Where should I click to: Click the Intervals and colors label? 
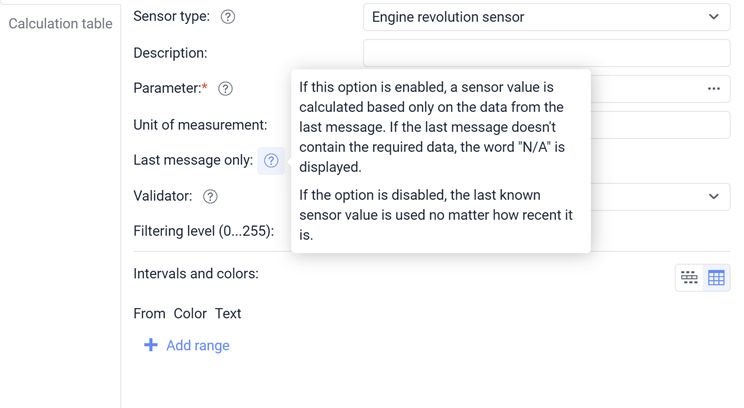pyautogui.click(x=196, y=273)
